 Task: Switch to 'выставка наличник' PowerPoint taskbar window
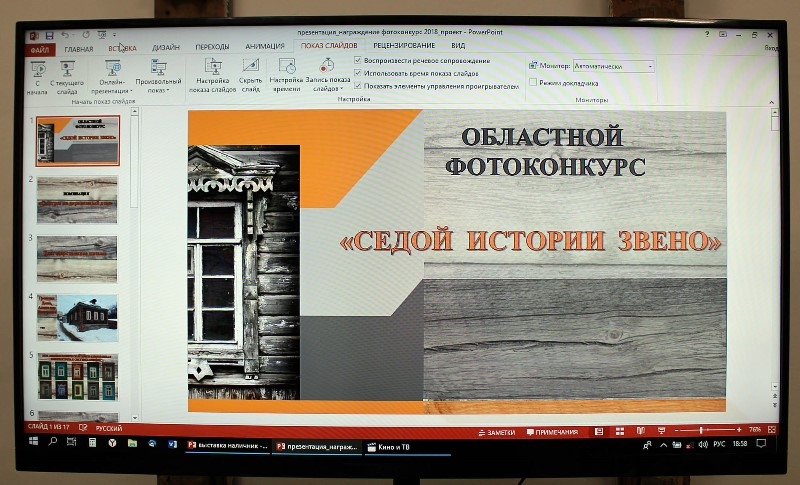[228, 445]
